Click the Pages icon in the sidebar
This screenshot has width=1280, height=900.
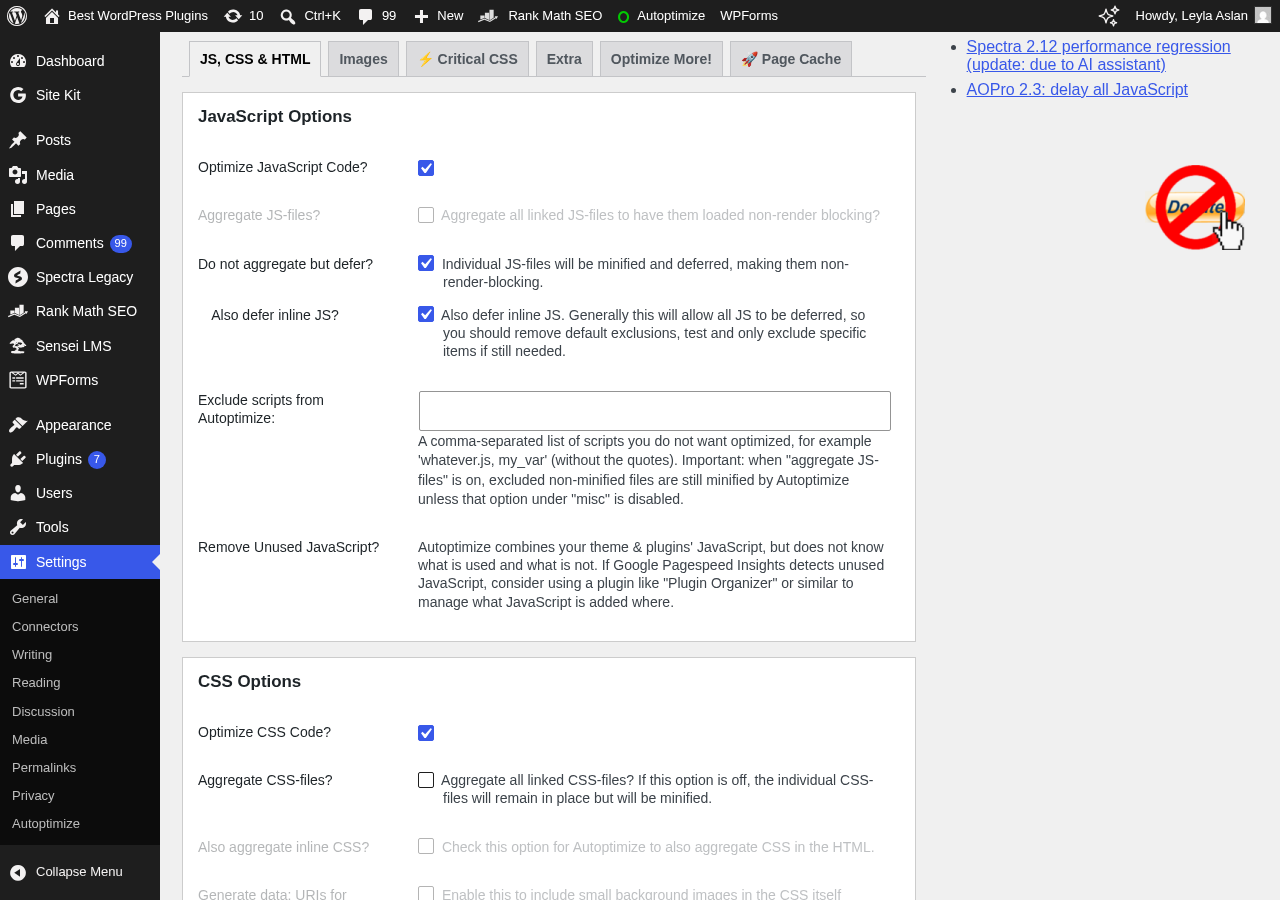[18, 209]
